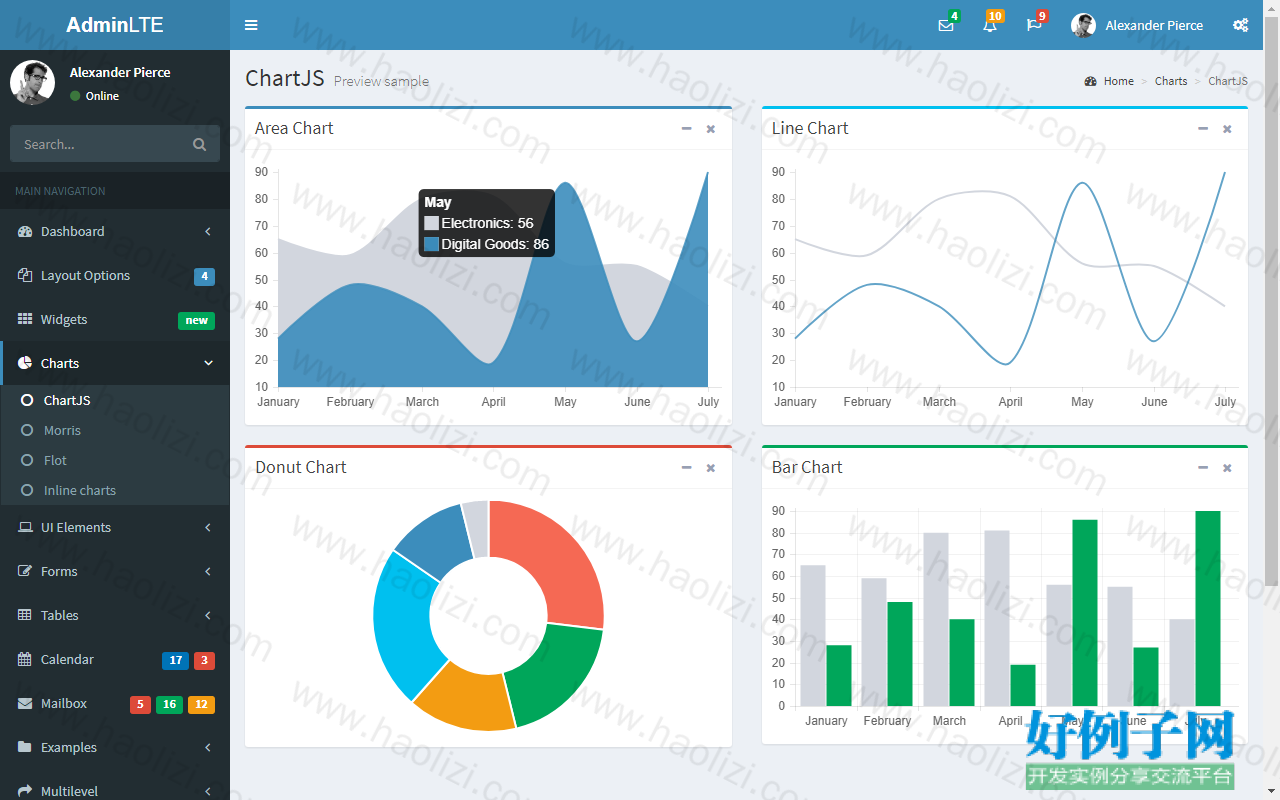Select the Morris circle item

27,430
